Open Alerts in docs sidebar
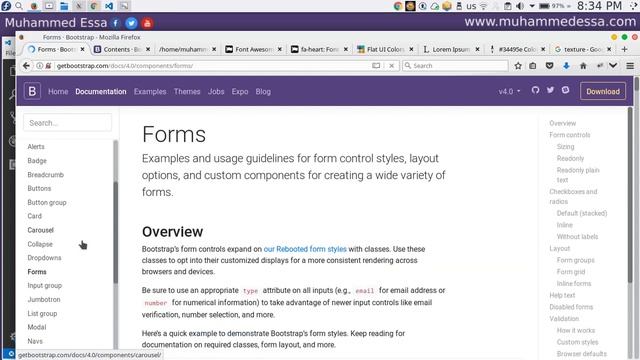The height and width of the screenshot is (360, 640). click(x=36, y=147)
